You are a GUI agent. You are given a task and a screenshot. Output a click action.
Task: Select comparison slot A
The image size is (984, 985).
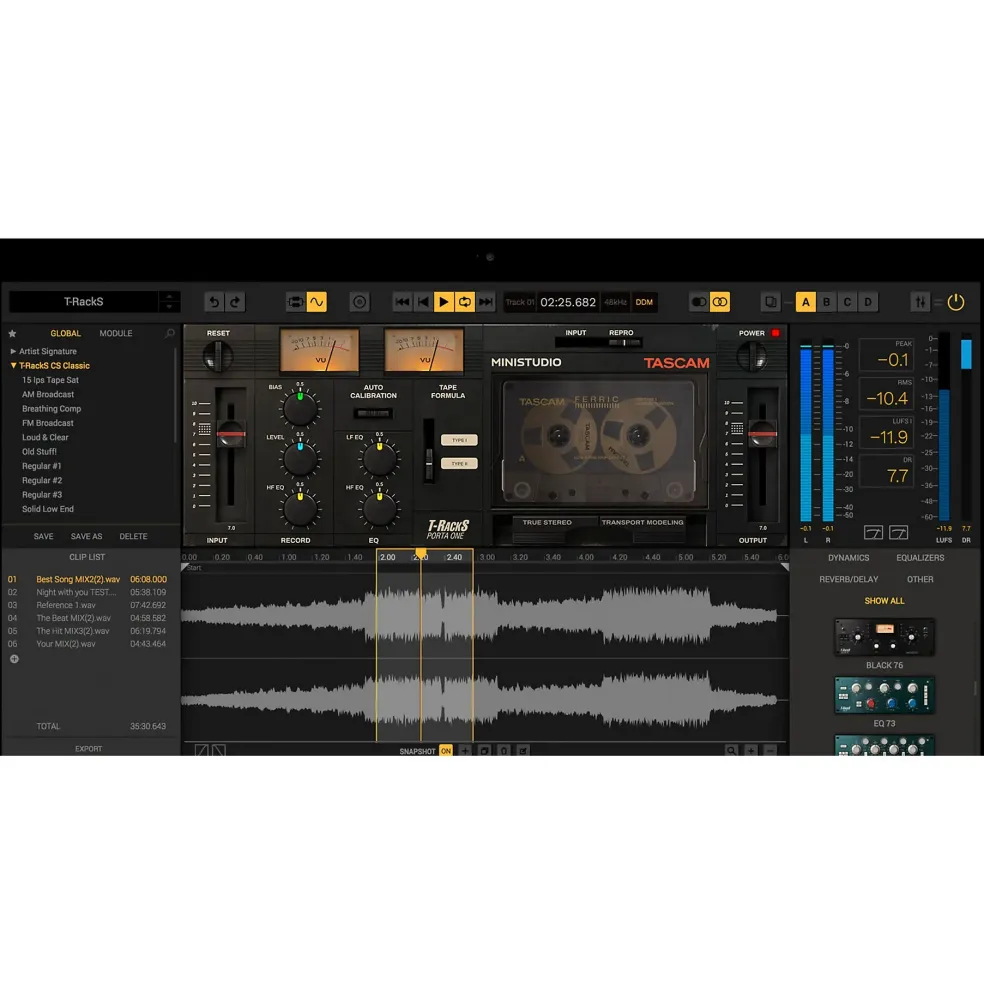(x=806, y=302)
